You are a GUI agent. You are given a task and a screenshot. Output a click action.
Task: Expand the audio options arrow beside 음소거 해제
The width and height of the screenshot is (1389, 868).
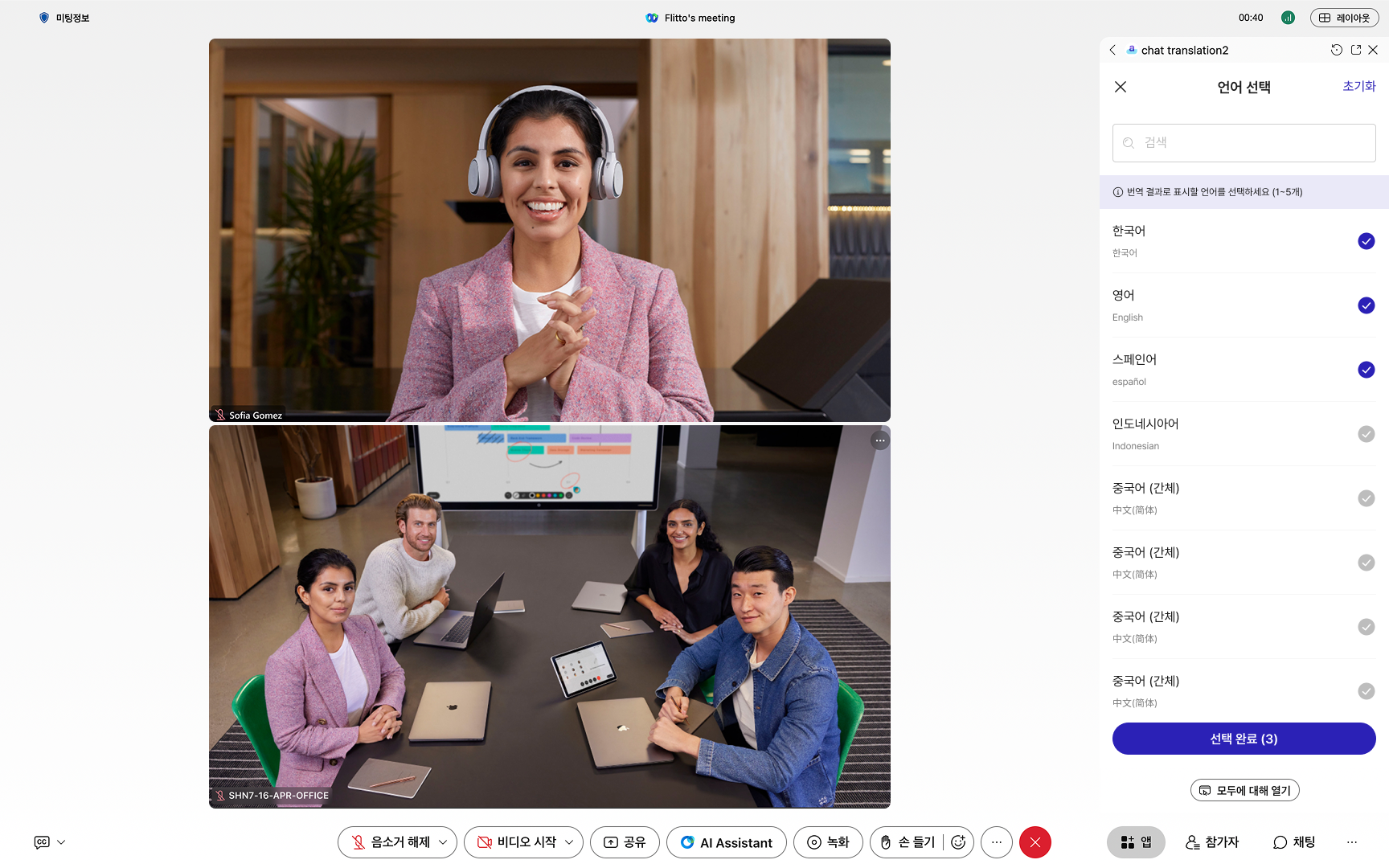point(443,842)
